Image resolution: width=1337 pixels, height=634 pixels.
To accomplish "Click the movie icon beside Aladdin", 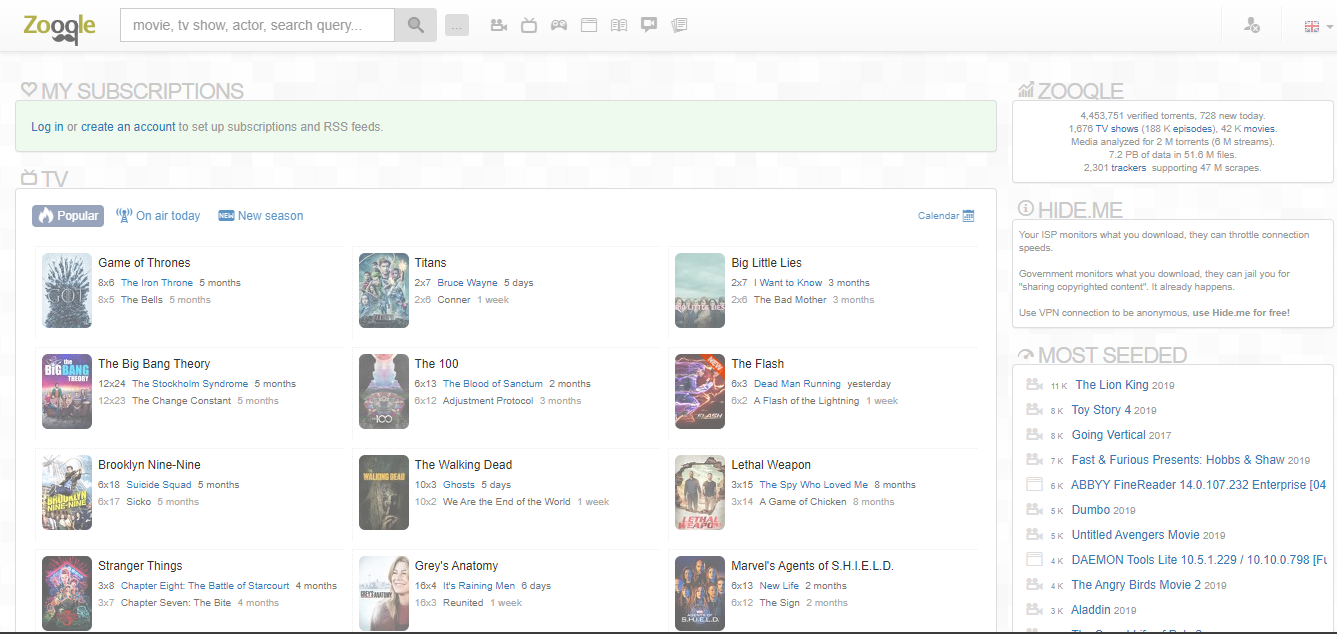I will (1034, 610).
